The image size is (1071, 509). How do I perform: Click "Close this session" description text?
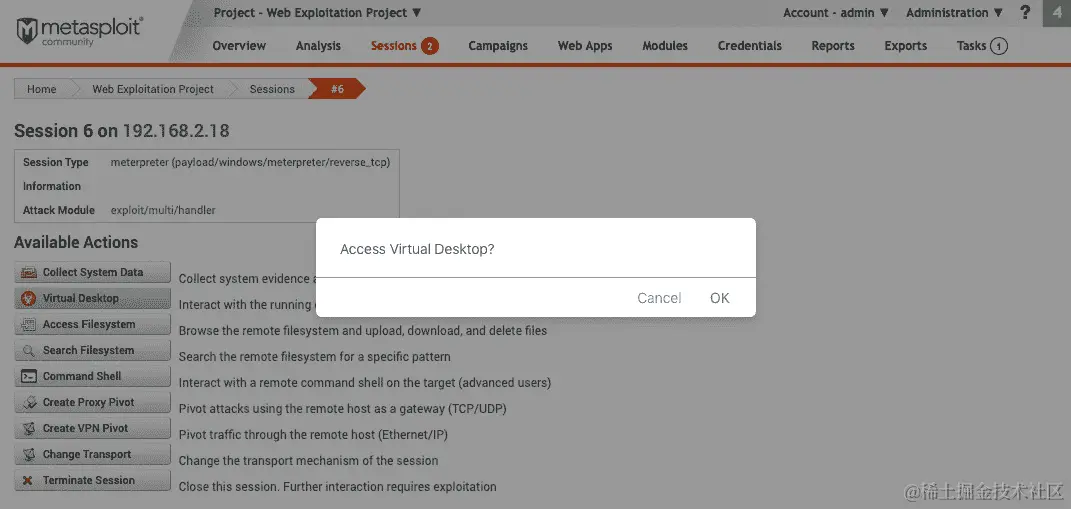(x=337, y=487)
